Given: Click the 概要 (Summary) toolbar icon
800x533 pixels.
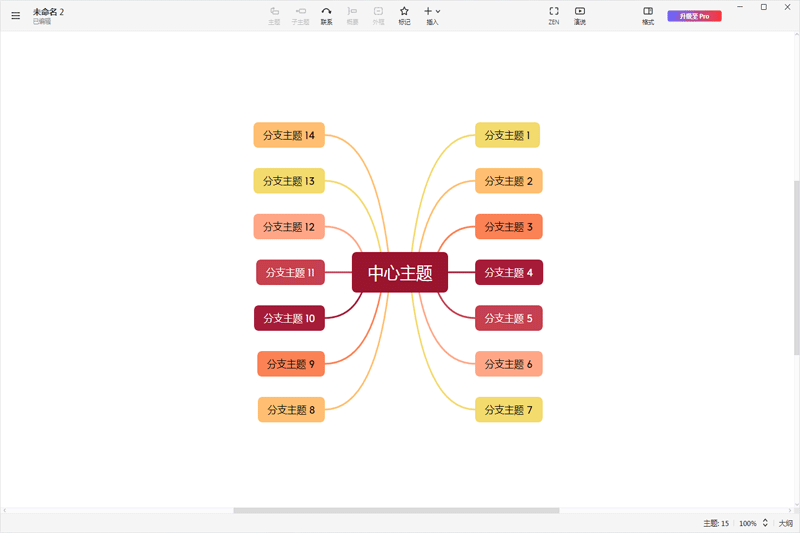Looking at the screenshot, I should [352, 15].
